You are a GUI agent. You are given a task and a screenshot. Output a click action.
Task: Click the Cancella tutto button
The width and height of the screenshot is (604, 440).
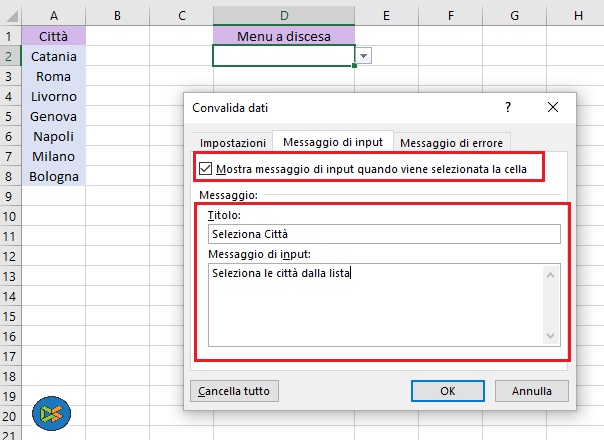click(235, 390)
